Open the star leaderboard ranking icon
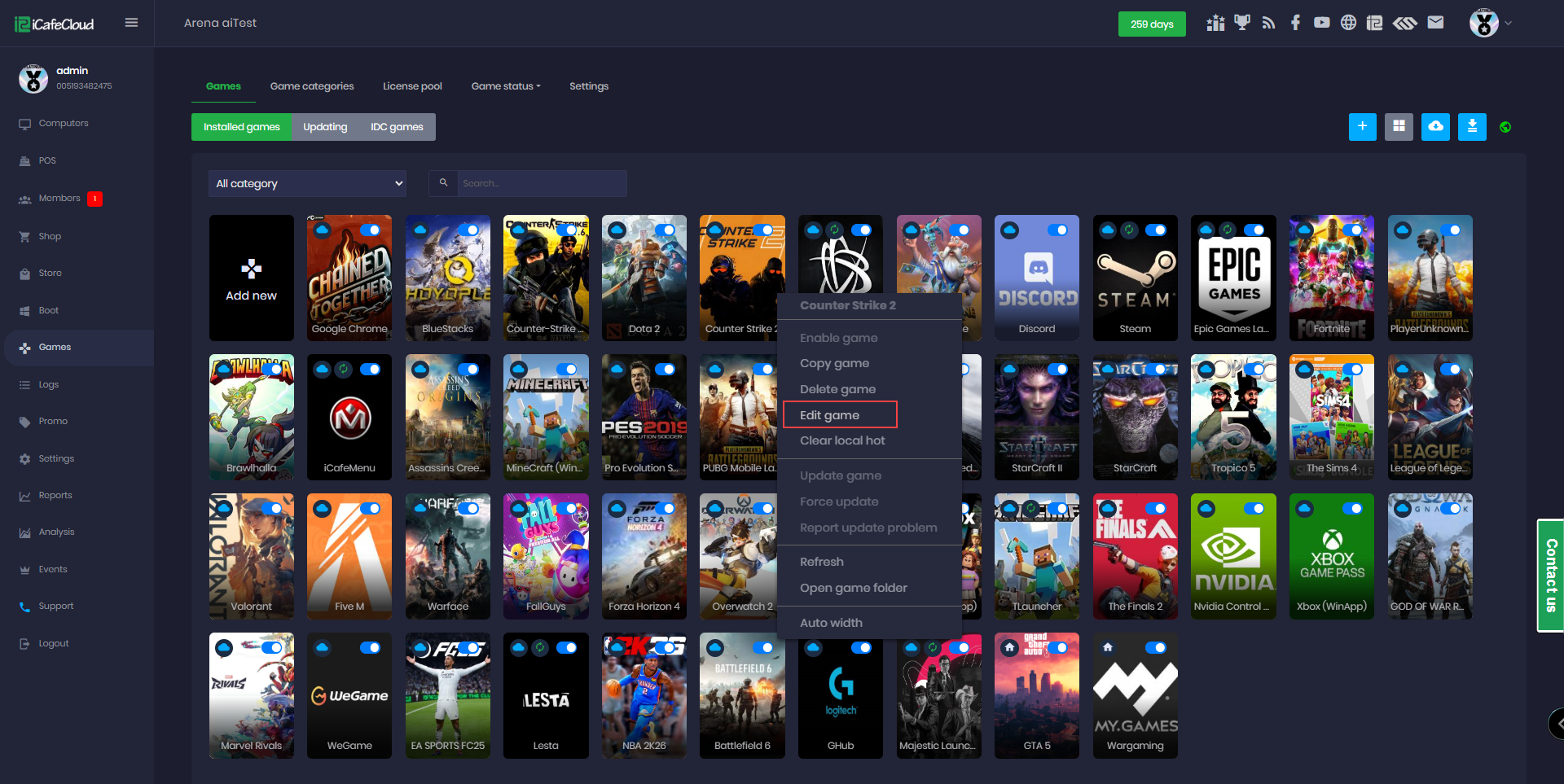Screen dimensions: 1564x784 pos(1215,23)
